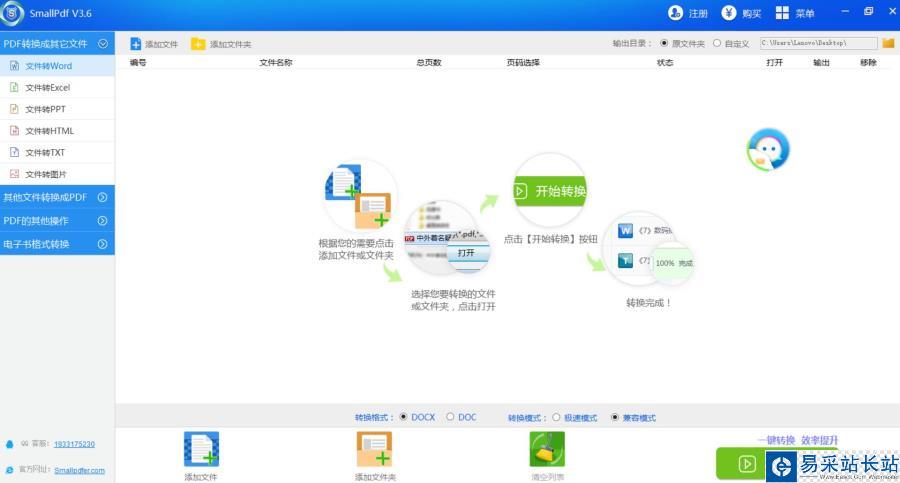The height and width of the screenshot is (483, 900).
Task: Select 文件转图片 in sidebar
Action: (57, 174)
